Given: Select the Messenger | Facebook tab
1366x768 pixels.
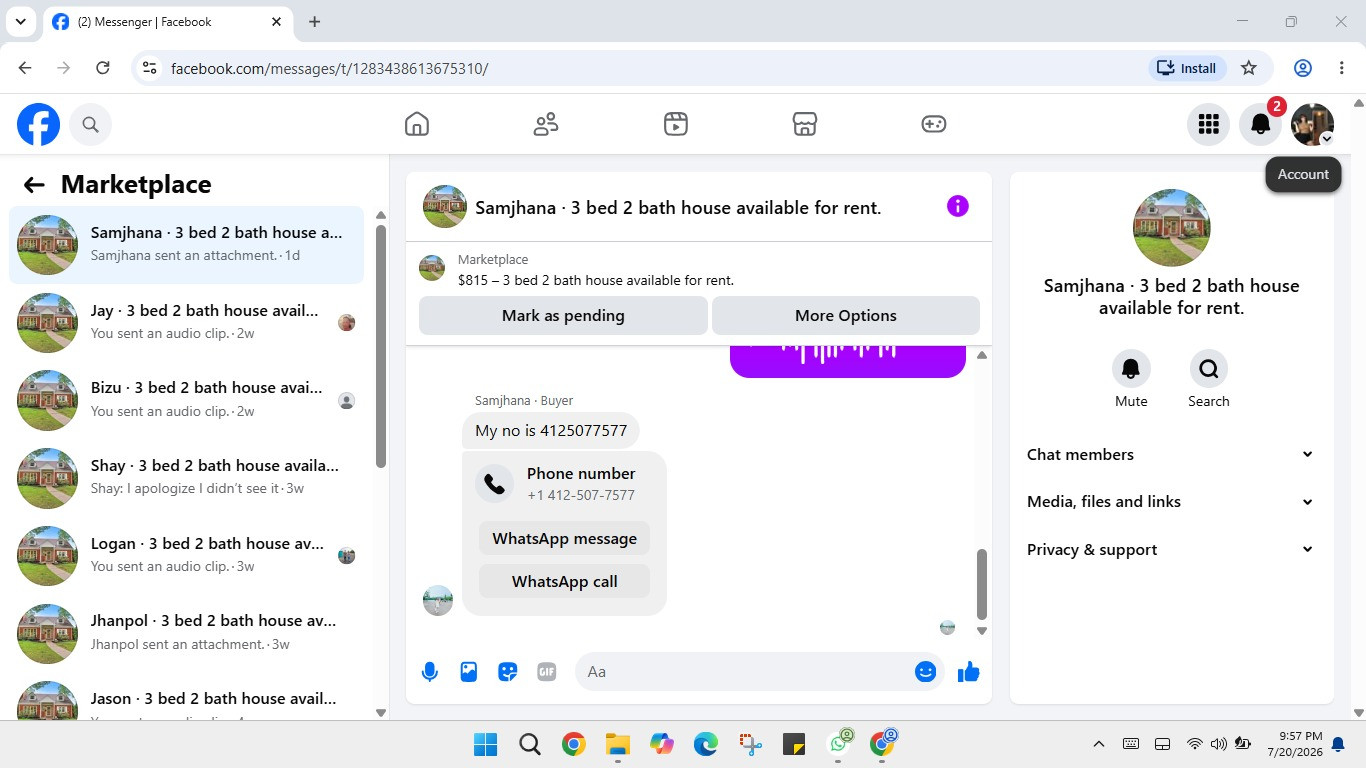Looking at the screenshot, I should (x=167, y=22).
